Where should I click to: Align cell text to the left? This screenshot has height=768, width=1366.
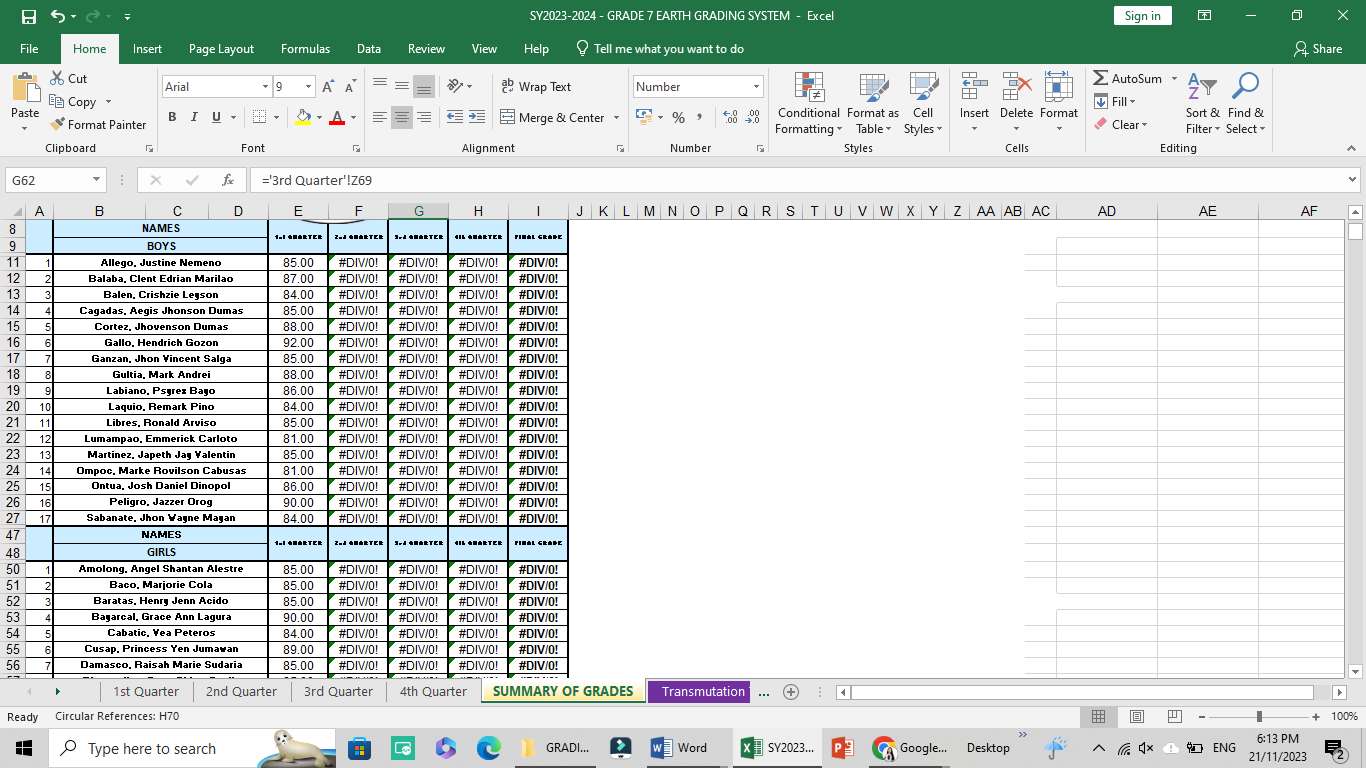click(x=380, y=117)
